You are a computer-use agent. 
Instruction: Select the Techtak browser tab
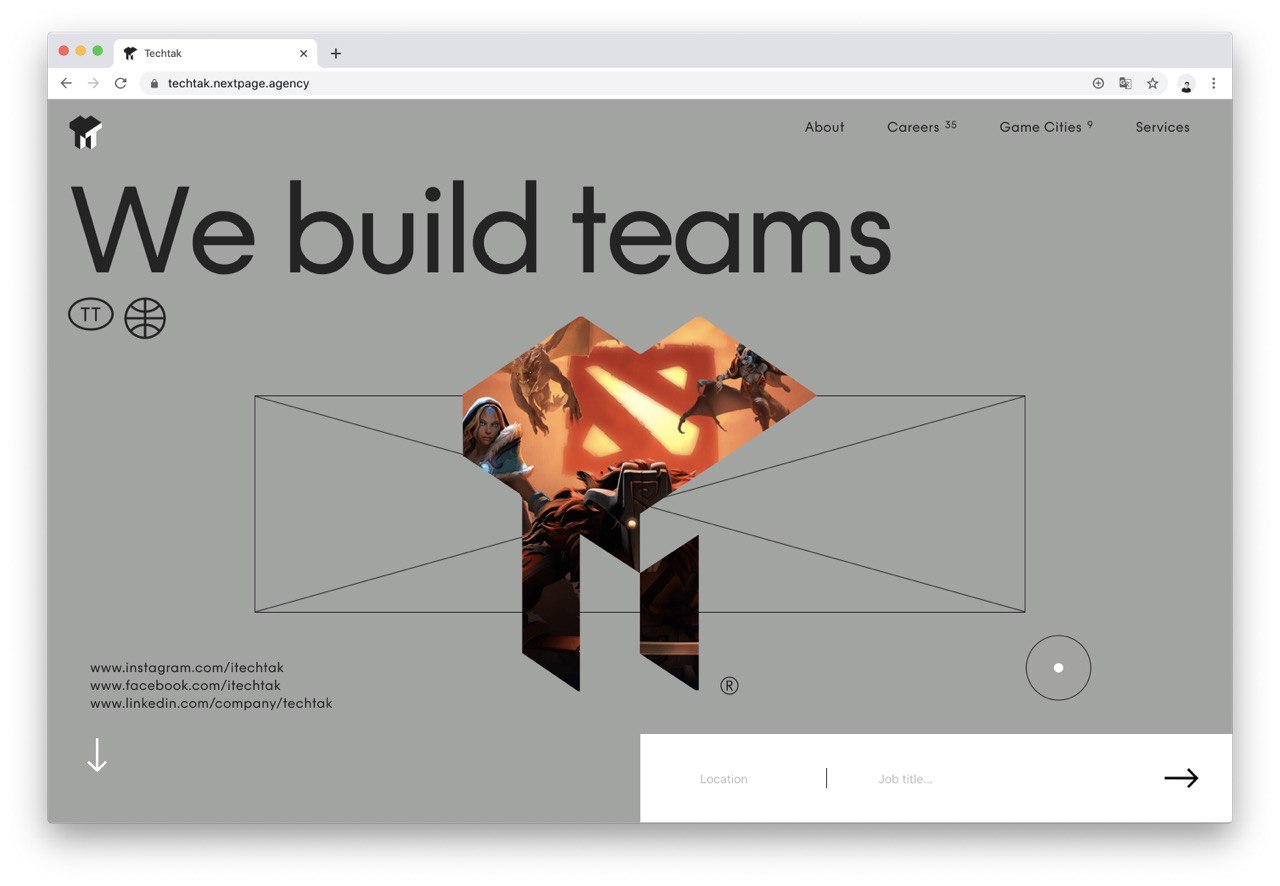(216, 54)
